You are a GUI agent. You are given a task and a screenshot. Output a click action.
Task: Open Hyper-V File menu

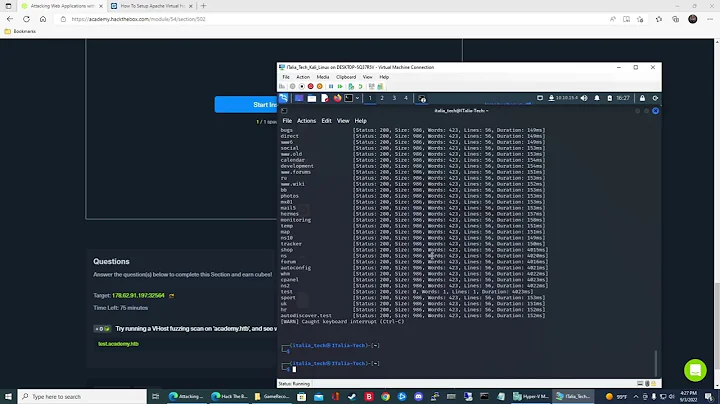(x=286, y=77)
